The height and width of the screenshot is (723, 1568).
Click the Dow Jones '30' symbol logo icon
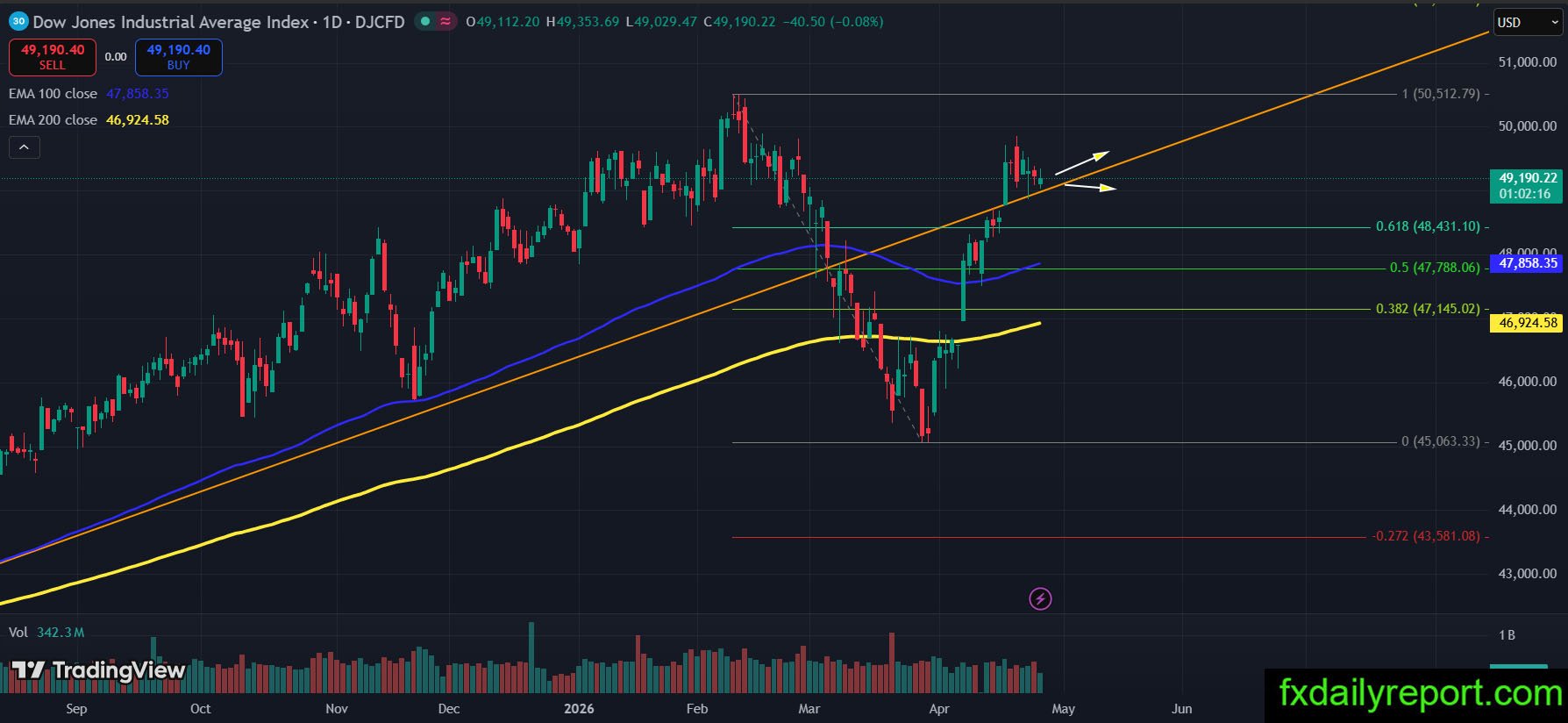[18, 22]
